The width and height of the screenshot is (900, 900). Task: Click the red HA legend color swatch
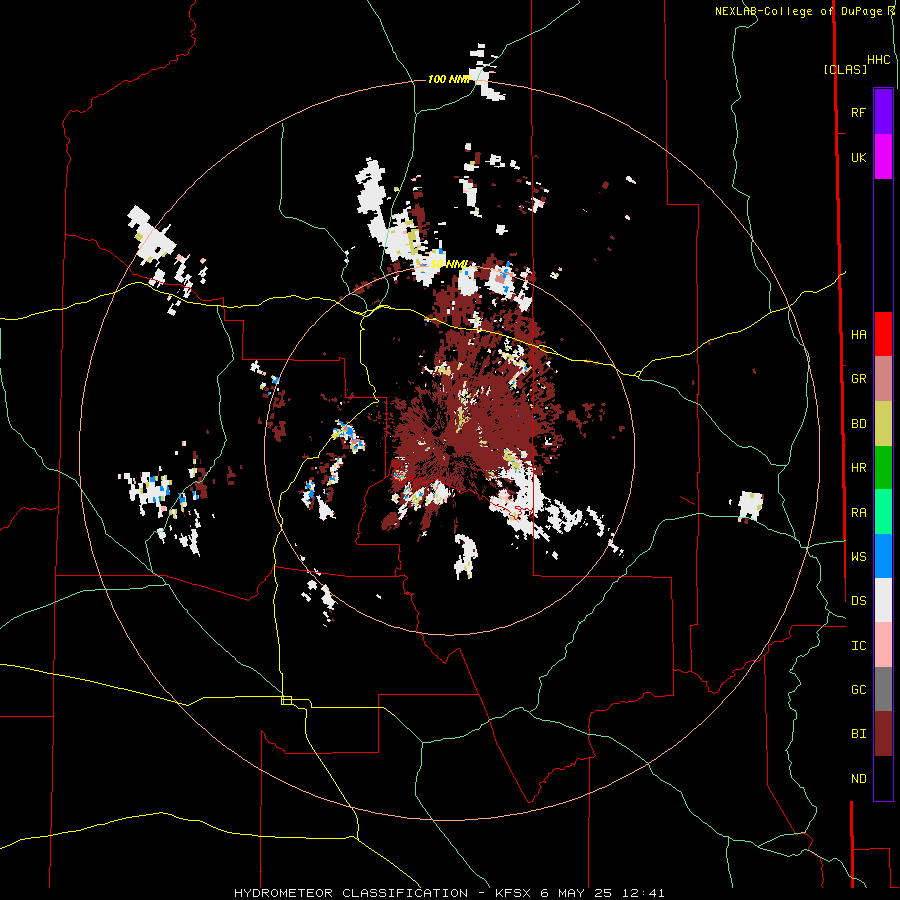pyautogui.click(x=883, y=334)
